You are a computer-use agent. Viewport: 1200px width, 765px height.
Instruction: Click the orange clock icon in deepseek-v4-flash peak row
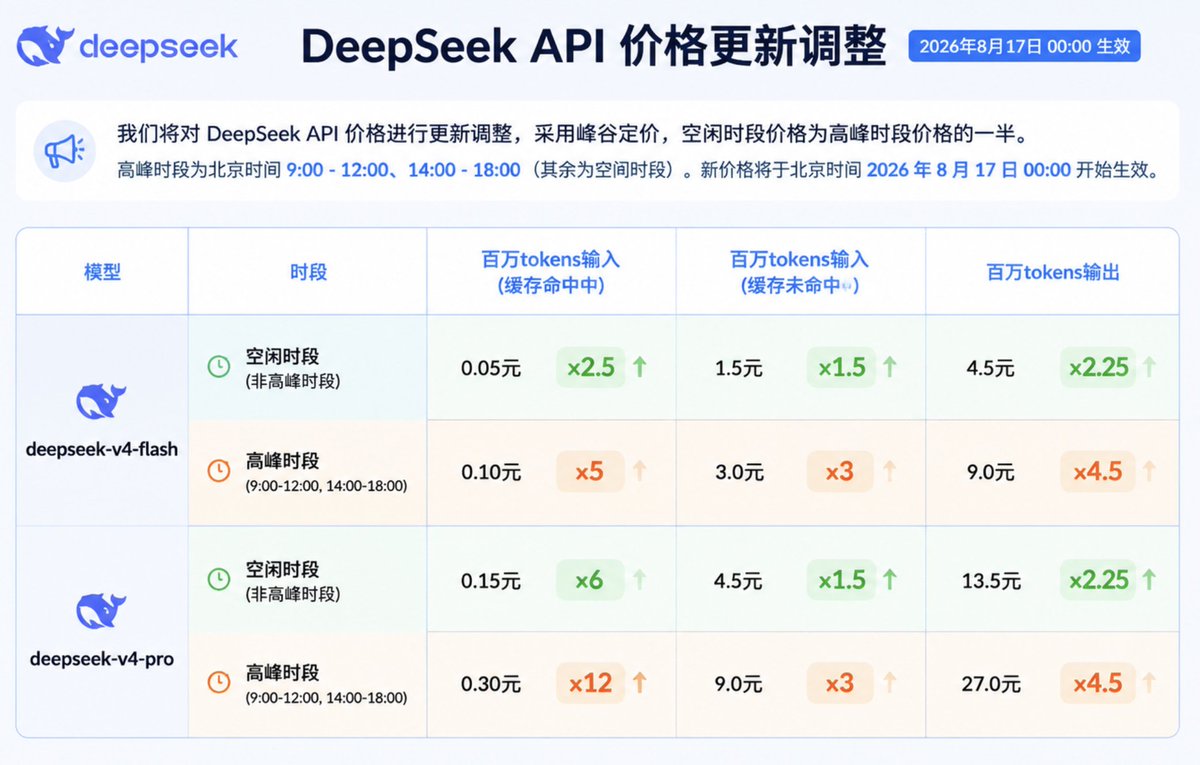(218, 471)
